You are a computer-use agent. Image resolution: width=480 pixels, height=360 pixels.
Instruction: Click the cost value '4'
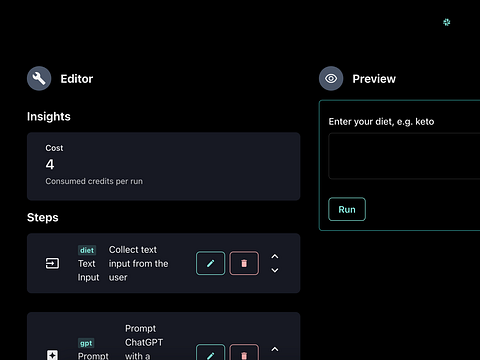coord(50,164)
